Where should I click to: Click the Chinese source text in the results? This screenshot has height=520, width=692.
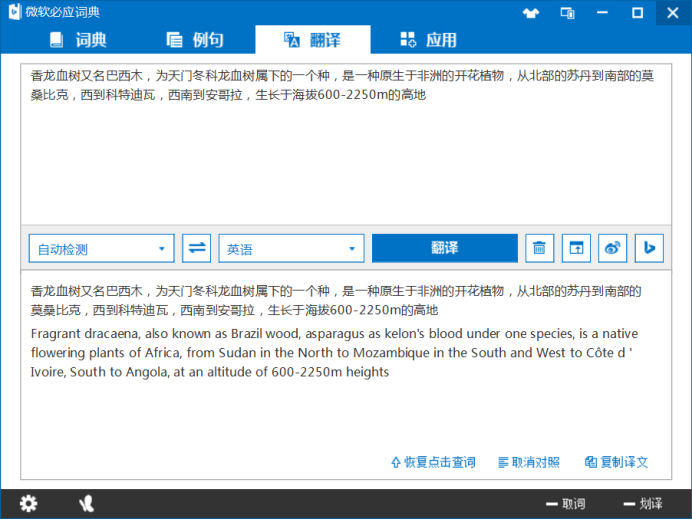click(335, 301)
